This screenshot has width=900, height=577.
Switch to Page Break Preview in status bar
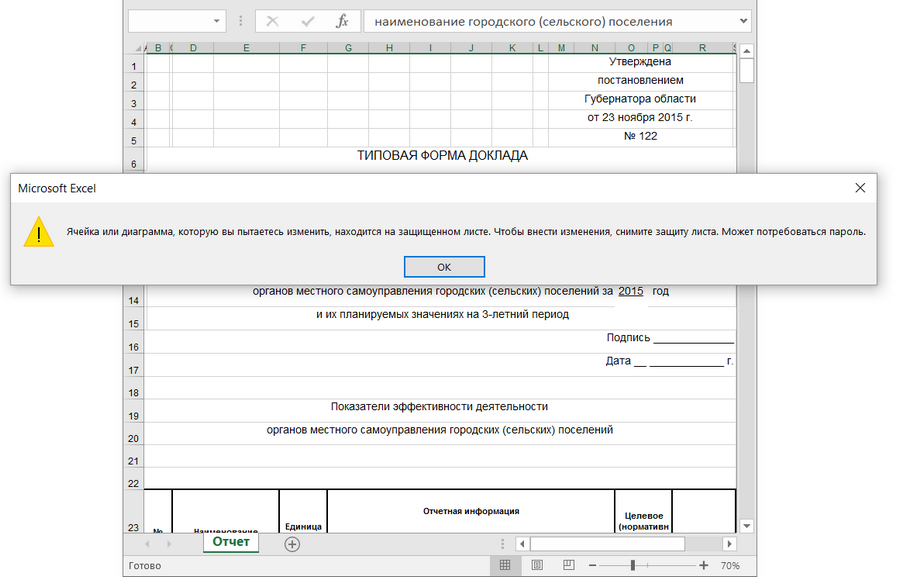569,565
